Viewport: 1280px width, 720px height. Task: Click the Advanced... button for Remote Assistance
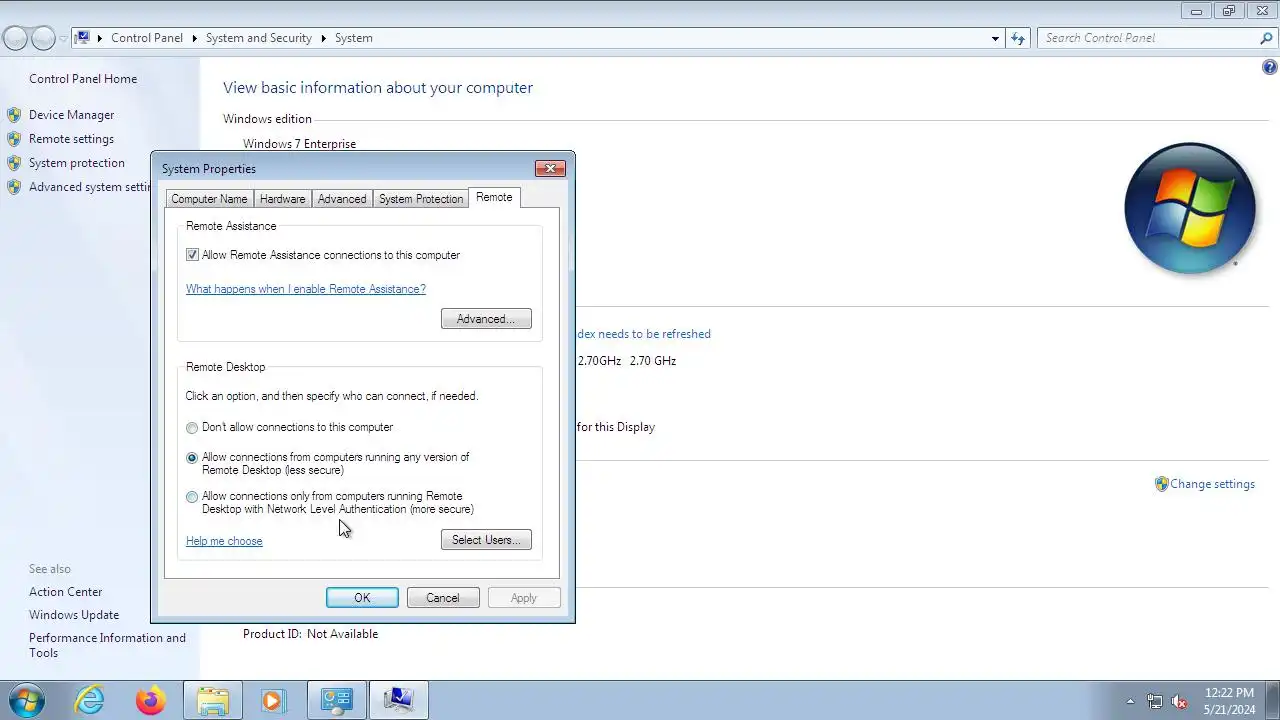[486, 319]
